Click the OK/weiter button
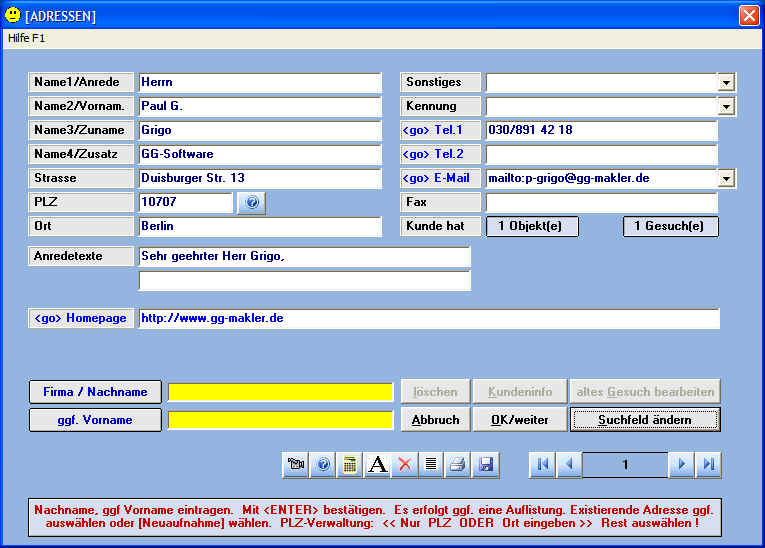This screenshot has height=548, width=765. pos(520,420)
